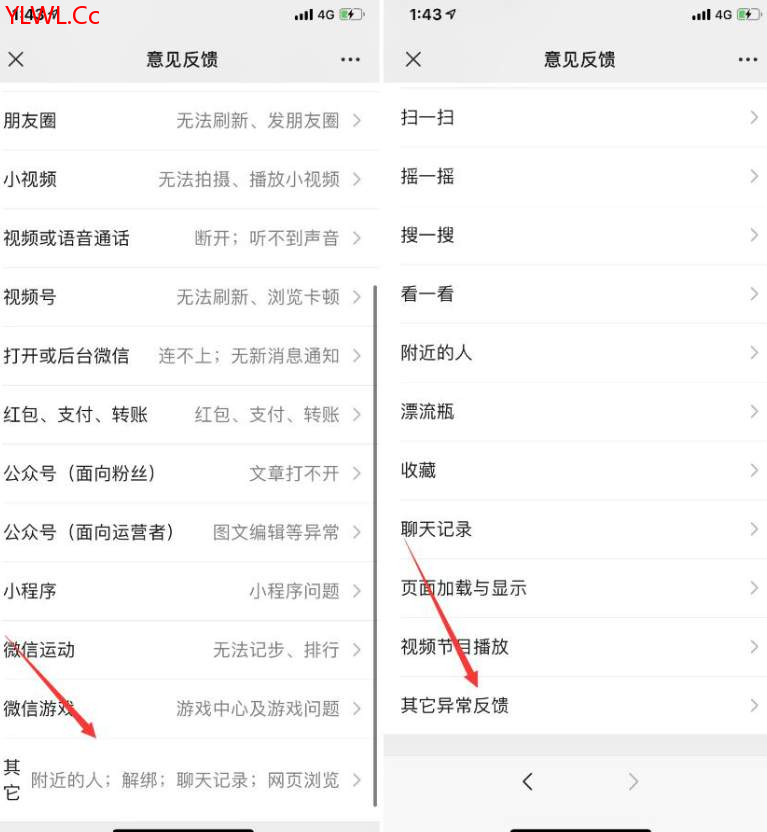Image resolution: width=767 pixels, height=832 pixels.
Task: Tap the 搜一搜 item
Action: [576, 235]
